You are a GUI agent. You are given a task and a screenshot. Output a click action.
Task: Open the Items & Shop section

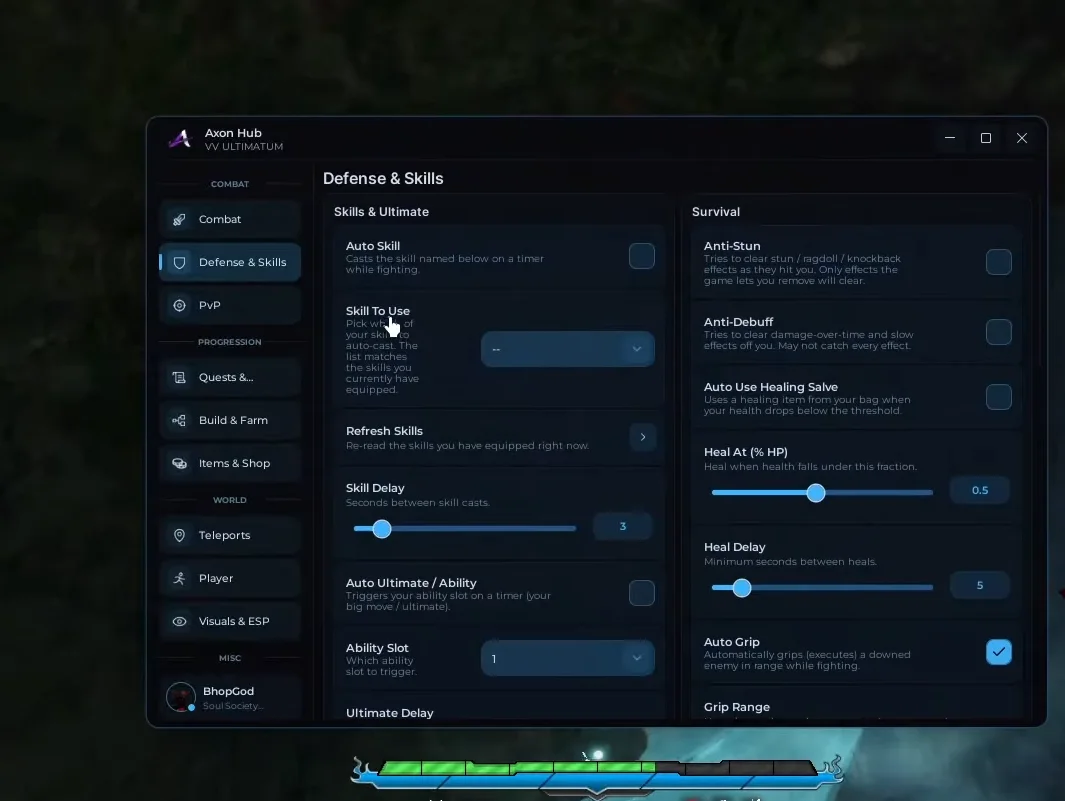click(230, 463)
